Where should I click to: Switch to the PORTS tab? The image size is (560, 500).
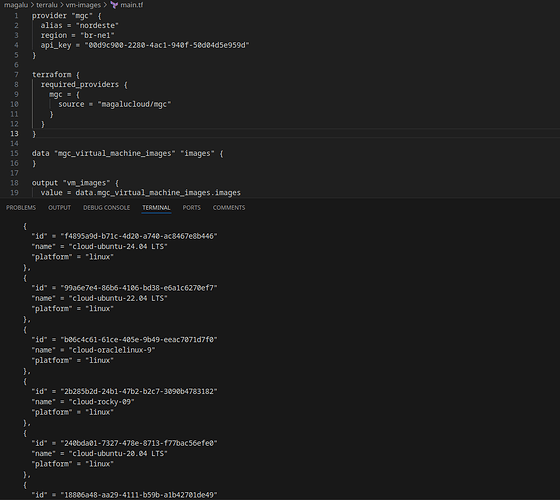[x=191, y=208]
